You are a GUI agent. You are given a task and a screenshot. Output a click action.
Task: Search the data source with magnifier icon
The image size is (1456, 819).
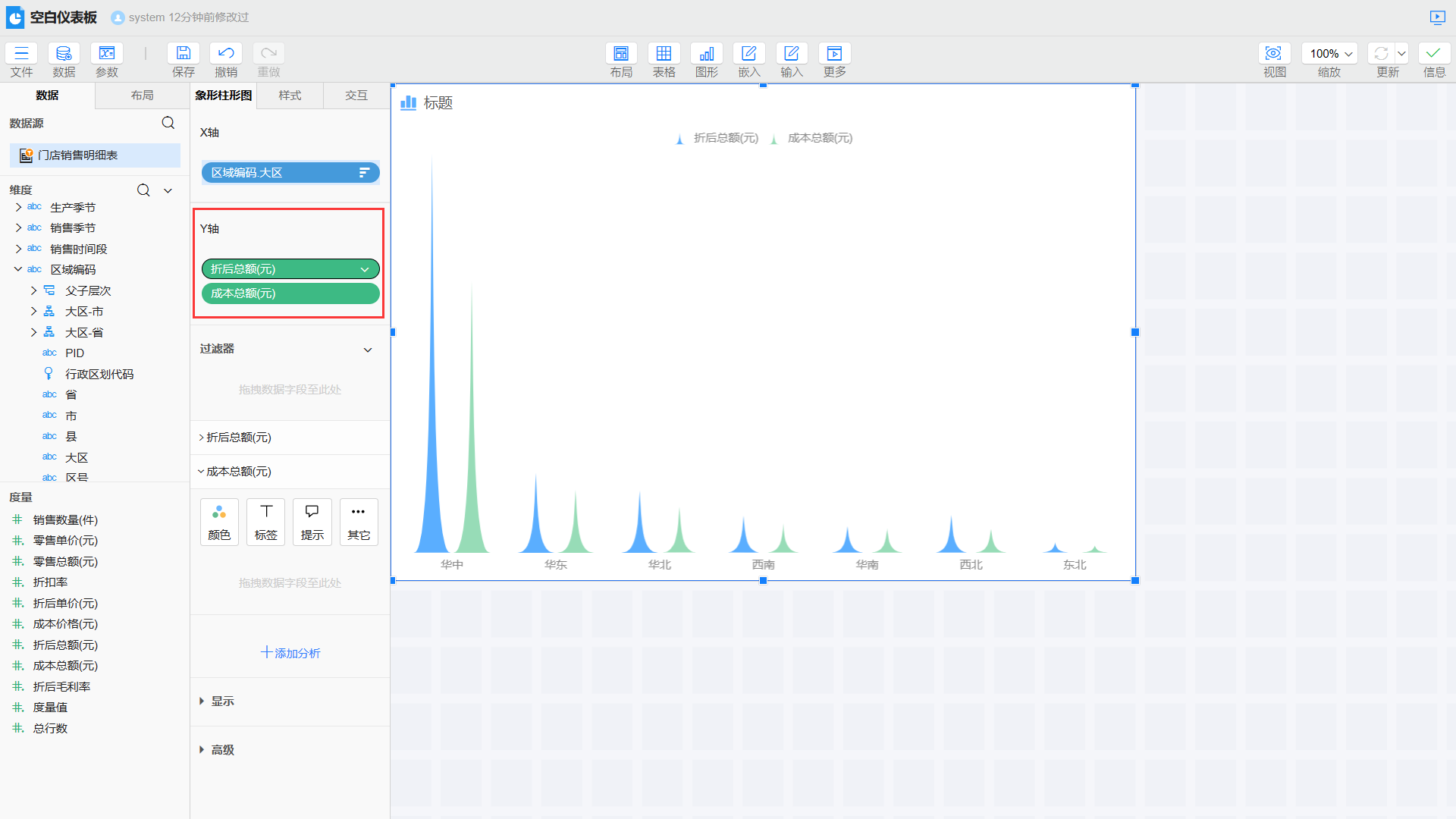click(168, 123)
